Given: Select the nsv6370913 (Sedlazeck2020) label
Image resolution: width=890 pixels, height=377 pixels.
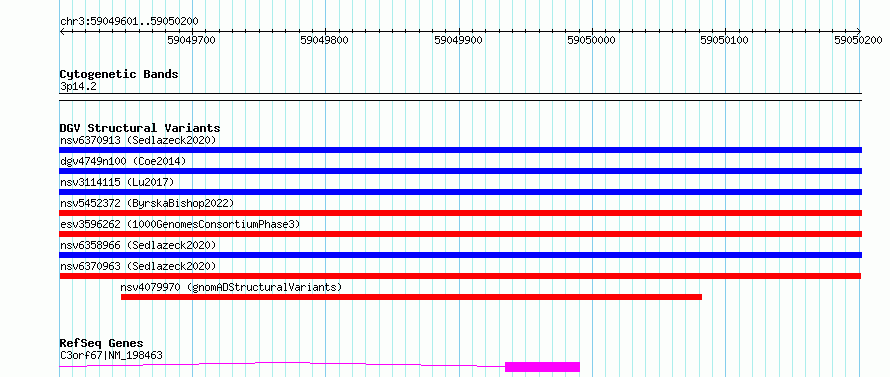Looking at the screenshot, I should pos(138,140).
